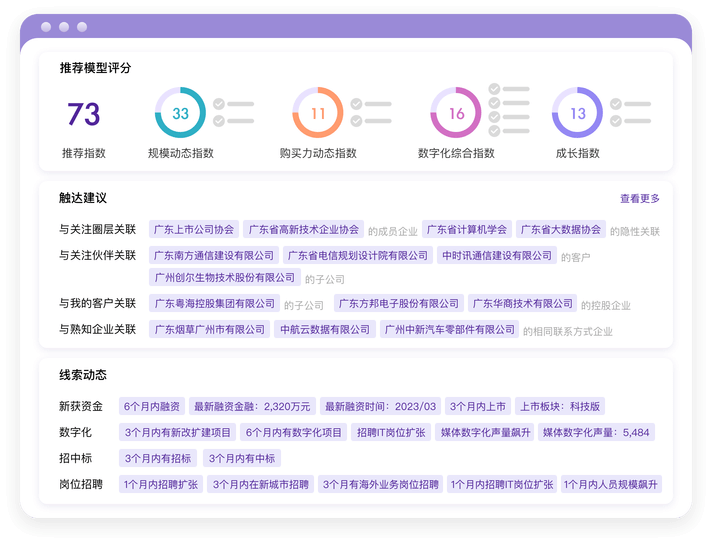Open 广东华商技术有限公司 company tag

click(x=522, y=303)
